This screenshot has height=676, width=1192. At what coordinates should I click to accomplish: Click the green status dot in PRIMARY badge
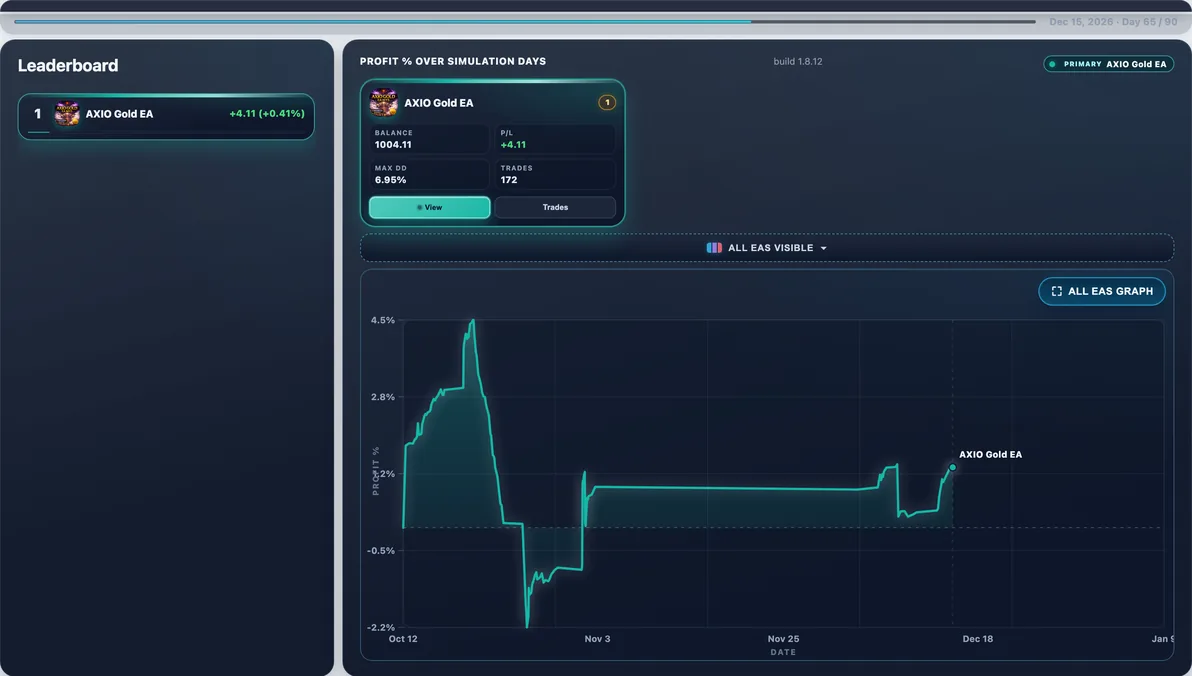pyautogui.click(x=1052, y=64)
